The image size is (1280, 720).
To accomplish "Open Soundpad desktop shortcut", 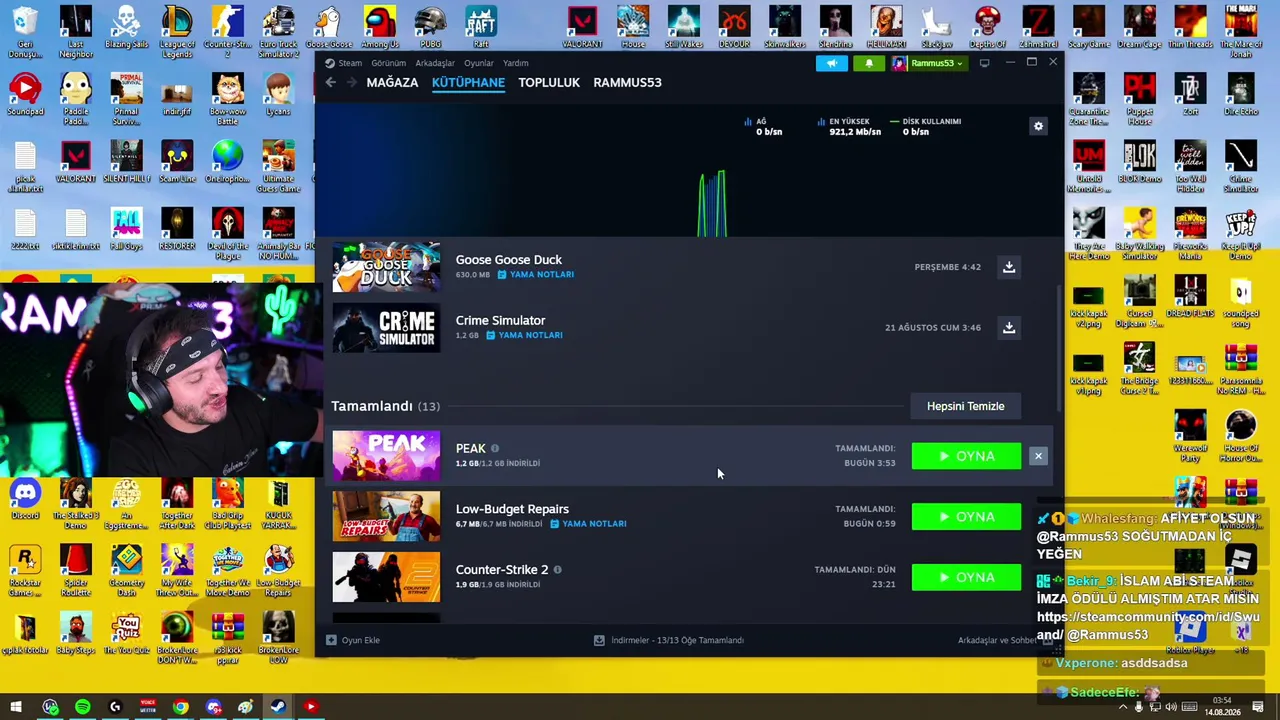I will (25, 95).
